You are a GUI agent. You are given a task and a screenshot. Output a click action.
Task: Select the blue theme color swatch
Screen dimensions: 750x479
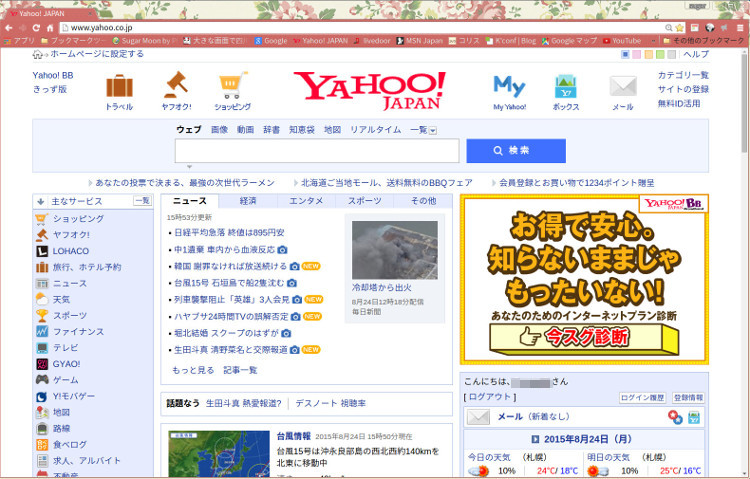tap(625, 54)
